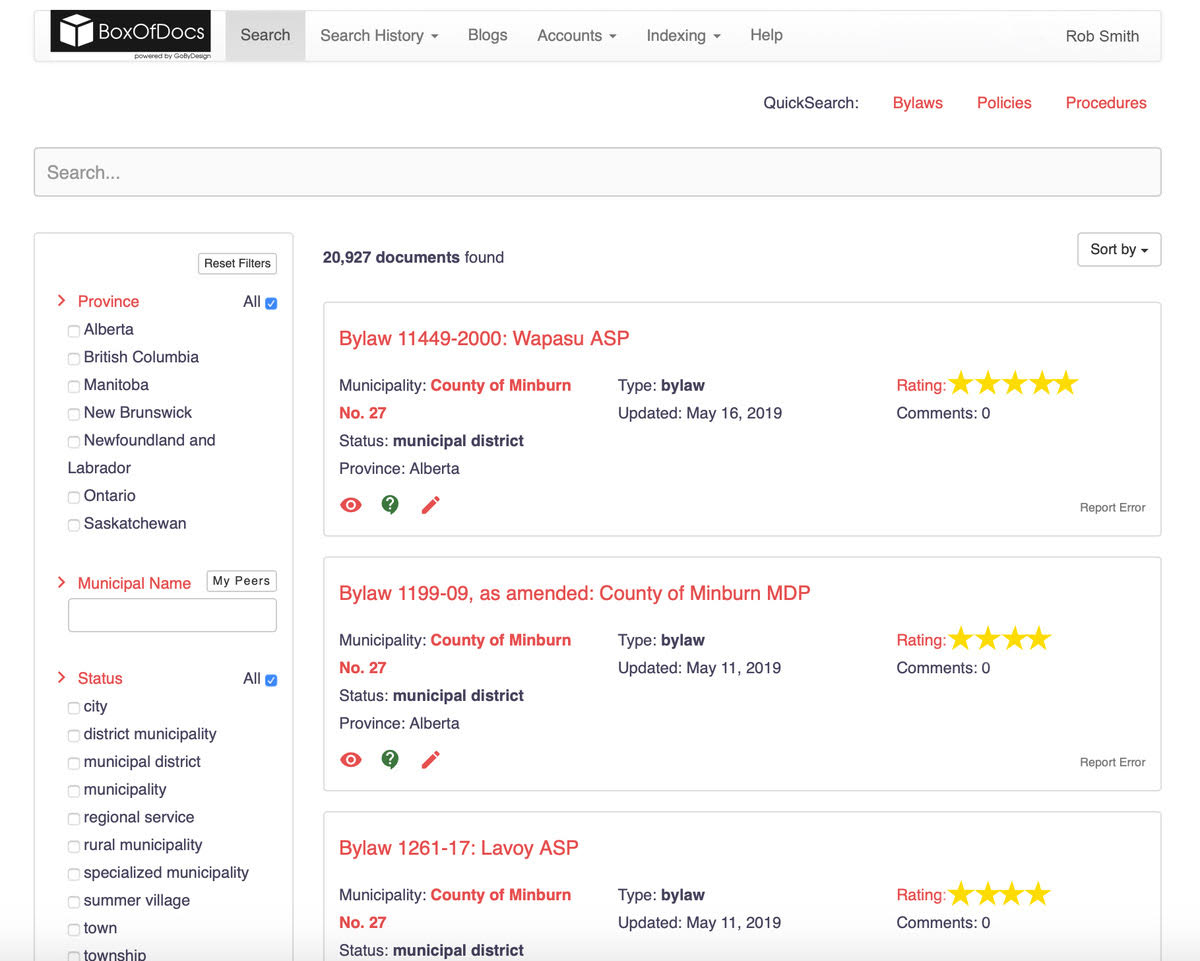
Task: Report Error on Wapasu ASP bylaw
Action: click(1112, 508)
